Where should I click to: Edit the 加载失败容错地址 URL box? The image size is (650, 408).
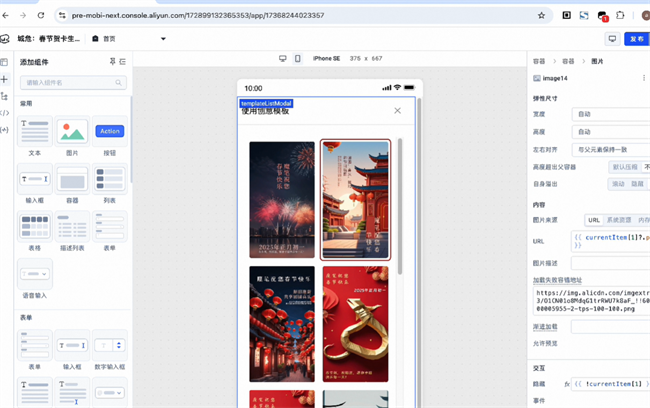click(592, 301)
